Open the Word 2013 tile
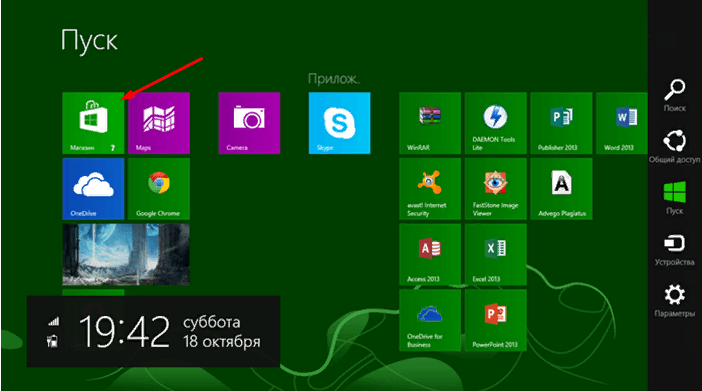The width and height of the screenshot is (702, 391). click(x=622, y=123)
